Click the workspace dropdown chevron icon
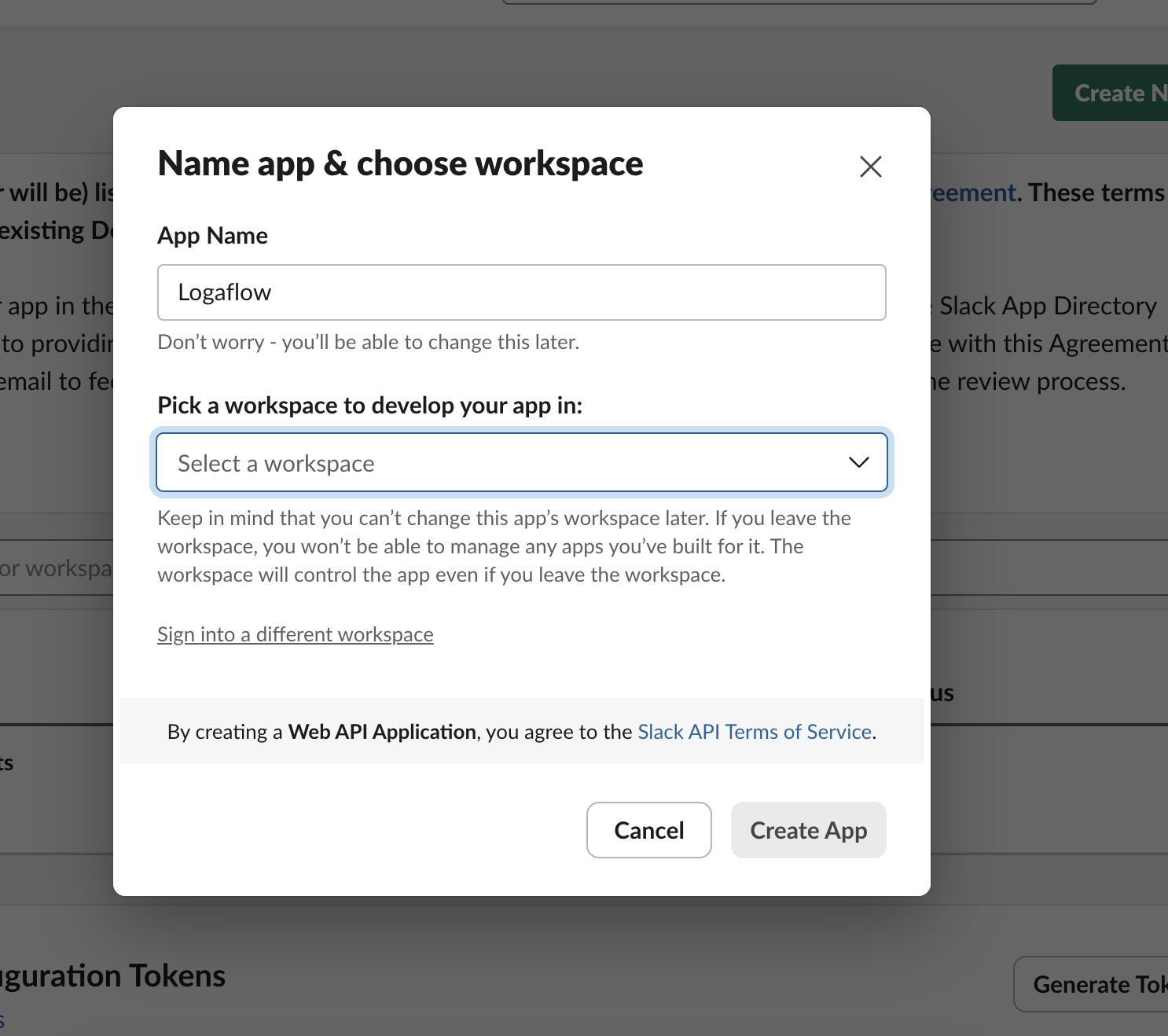The width and height of the screenshot is (1168, 1036). click(x=859, y=462)
